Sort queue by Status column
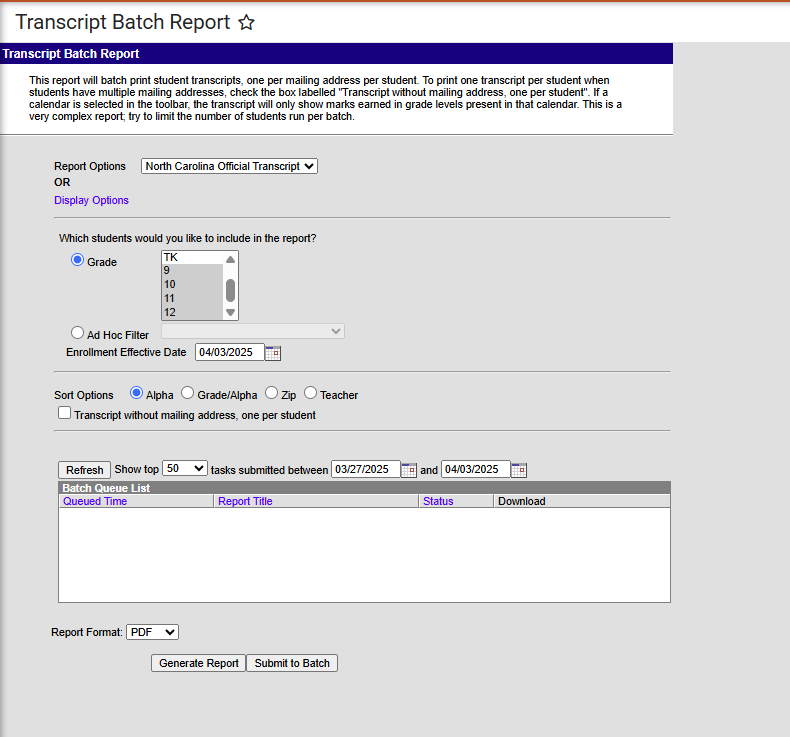This screenshot has width=790, height=737. click(438, 501)
